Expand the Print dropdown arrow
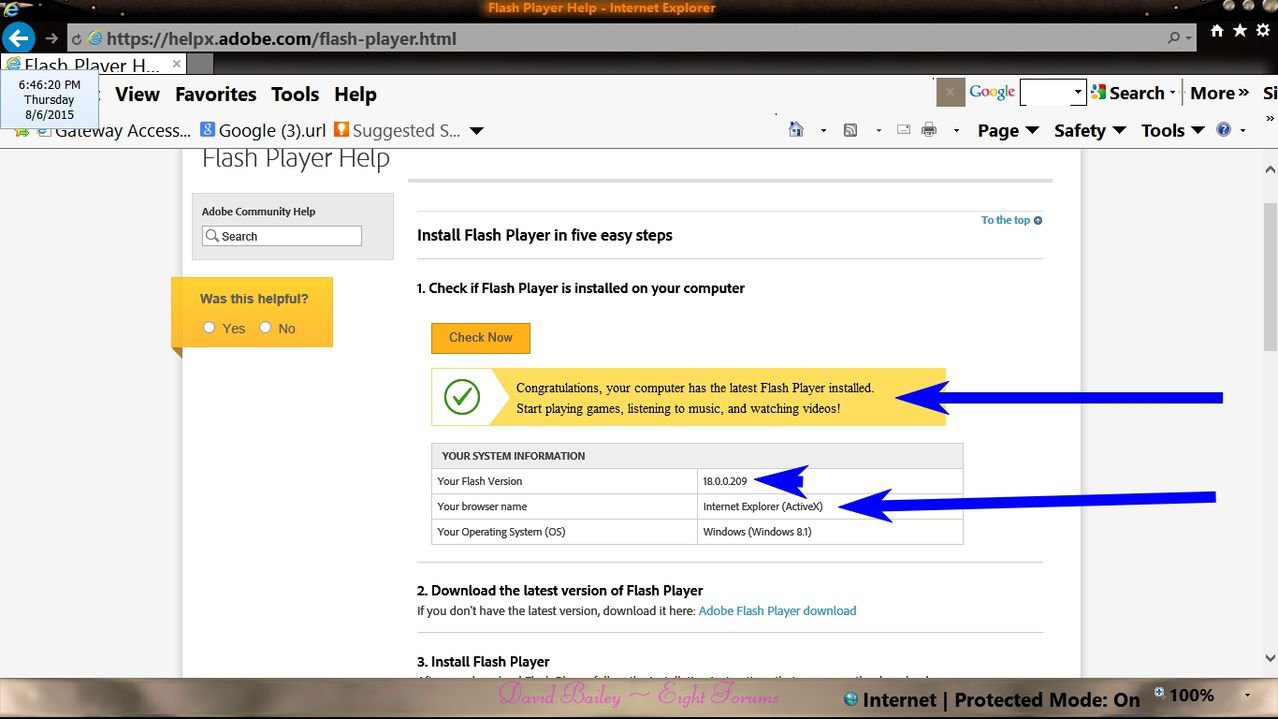1278x719 pixels. coord(956,131)
